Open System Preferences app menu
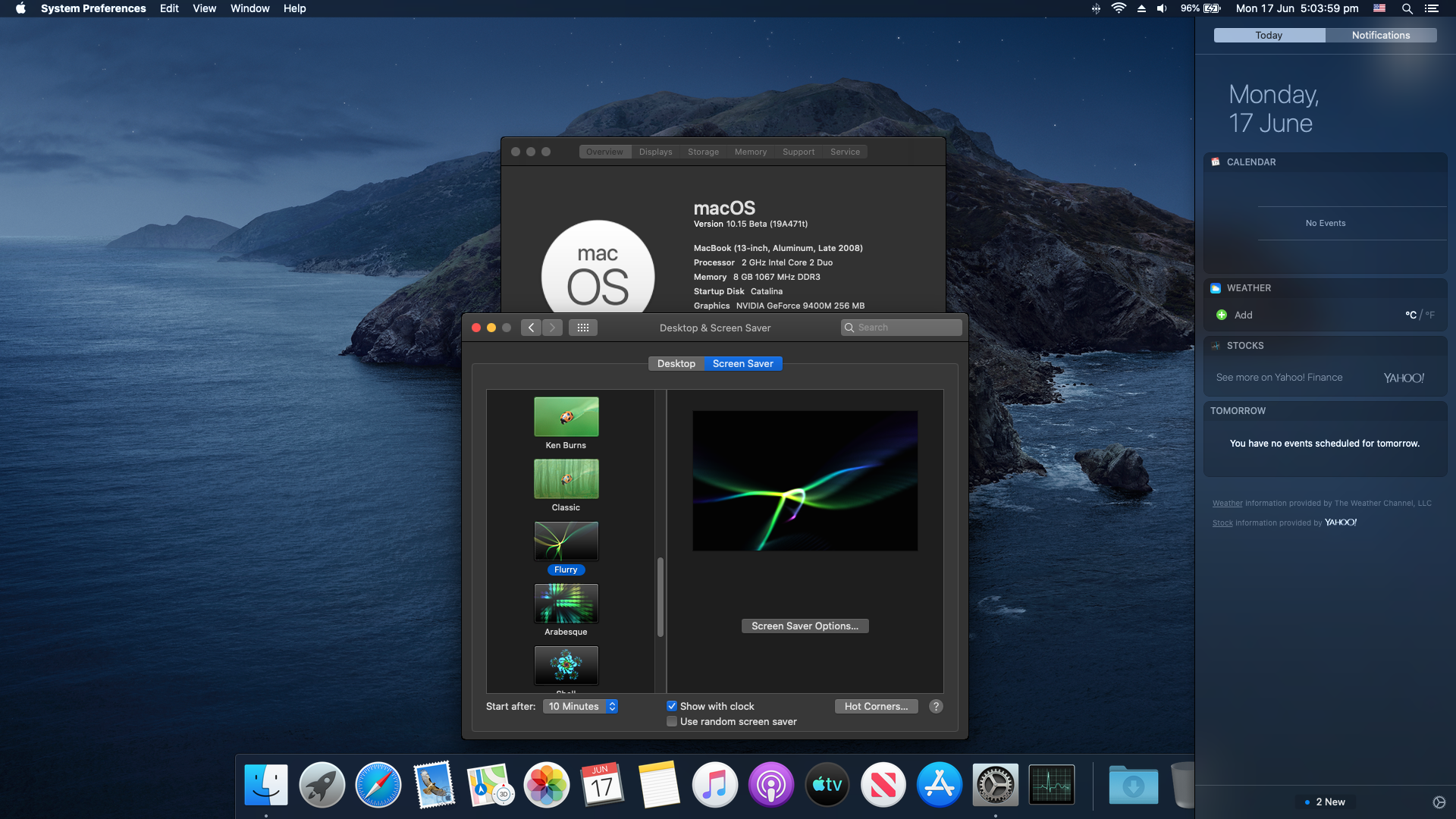This screenshot has height=819, width=1456. click(93, 8)
